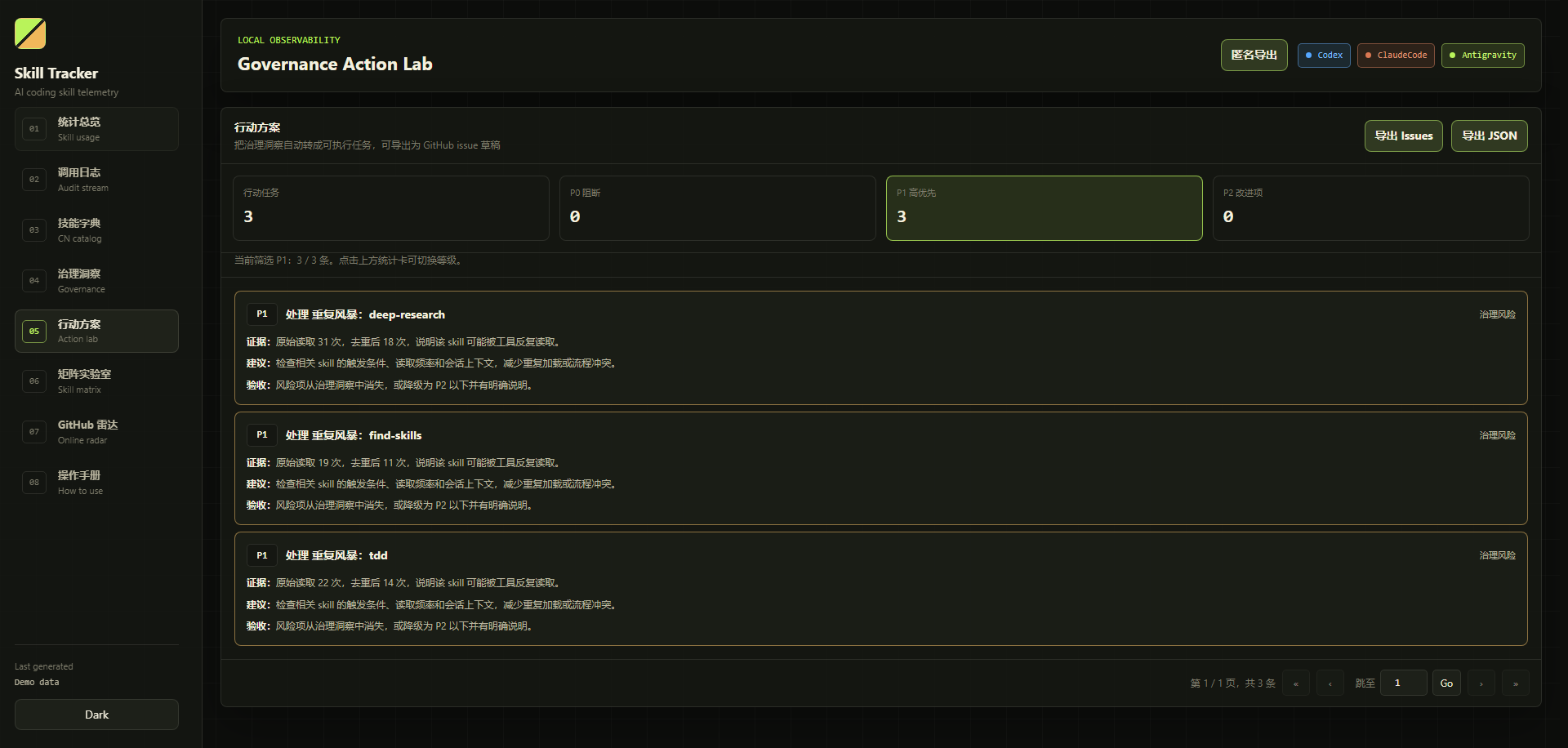Screen dimensions: 1568x748
Task: Go to last page with » button
Action: (1516, 683)
